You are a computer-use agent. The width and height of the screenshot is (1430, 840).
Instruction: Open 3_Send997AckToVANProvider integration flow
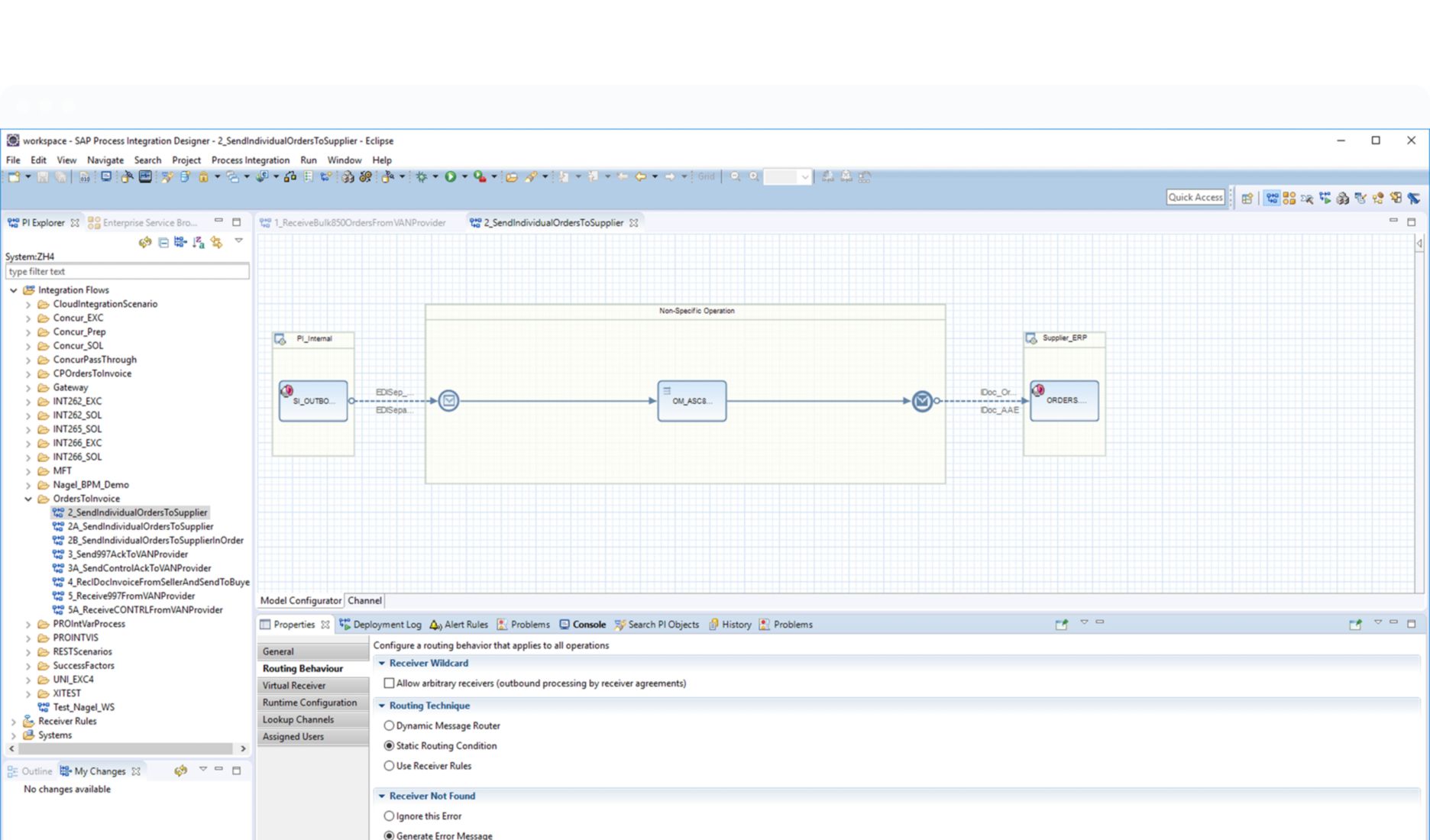coord(127,554)
